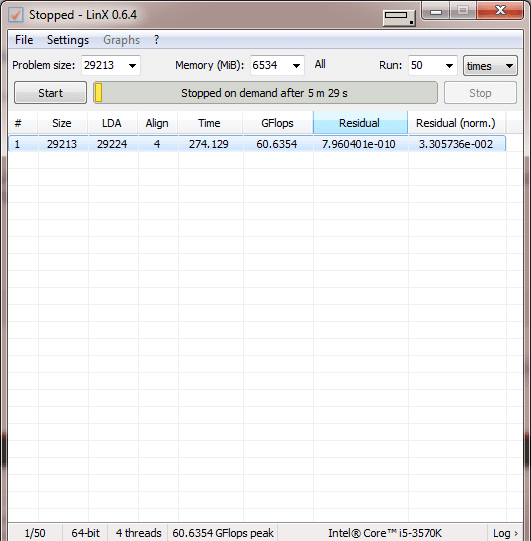Image resolution: width=531 pixels, height=541 pixels.
Task: Sort by the Time column header
Action: click(210, 123)
